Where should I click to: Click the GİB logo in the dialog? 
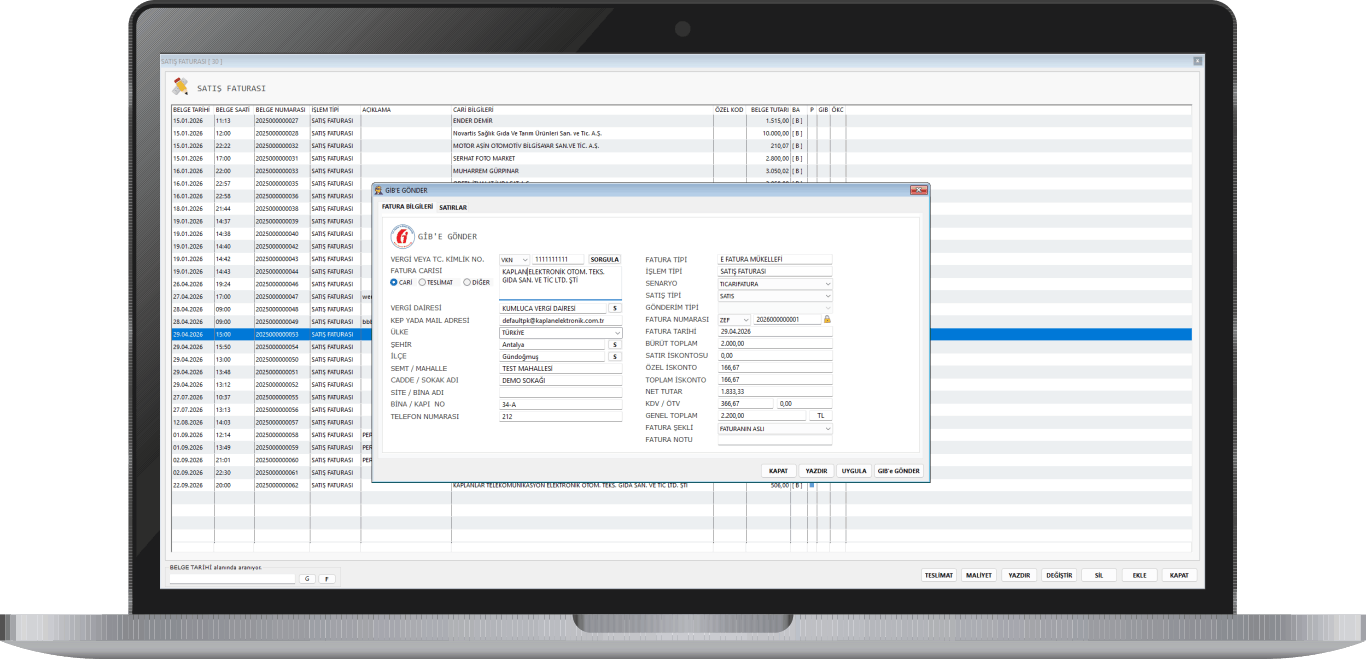pos(400,237)
